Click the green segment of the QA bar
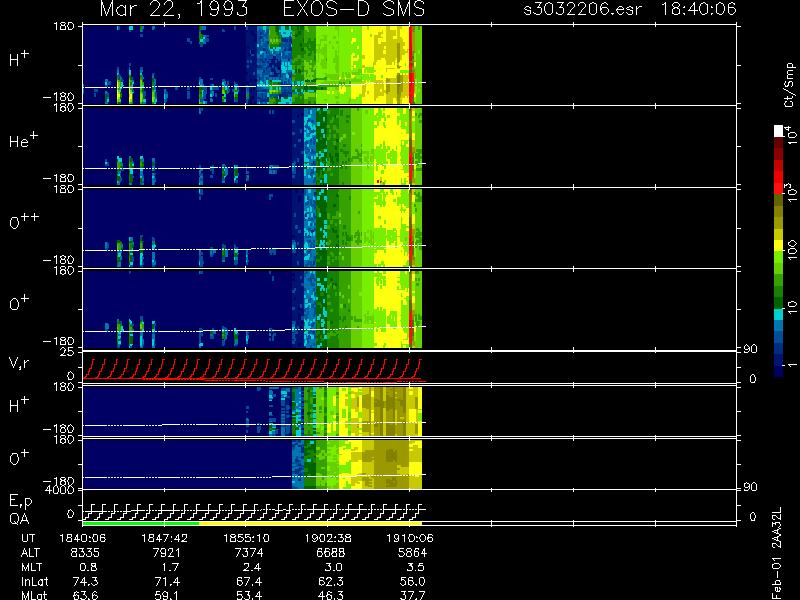The image size is (800, 600). click(141, 523)
